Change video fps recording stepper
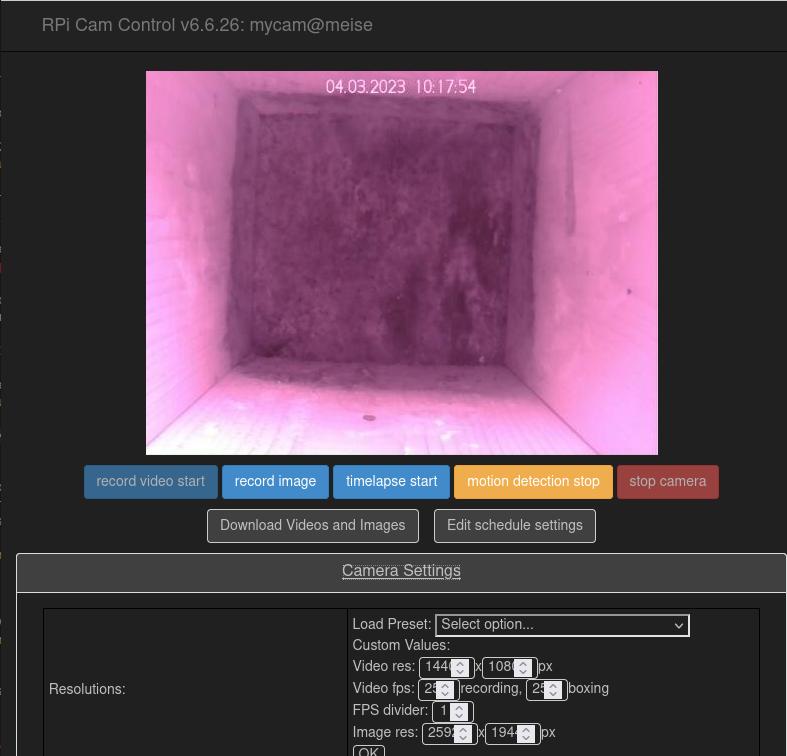Viewport: 787px width, 756px height. [x=445, y=690]
